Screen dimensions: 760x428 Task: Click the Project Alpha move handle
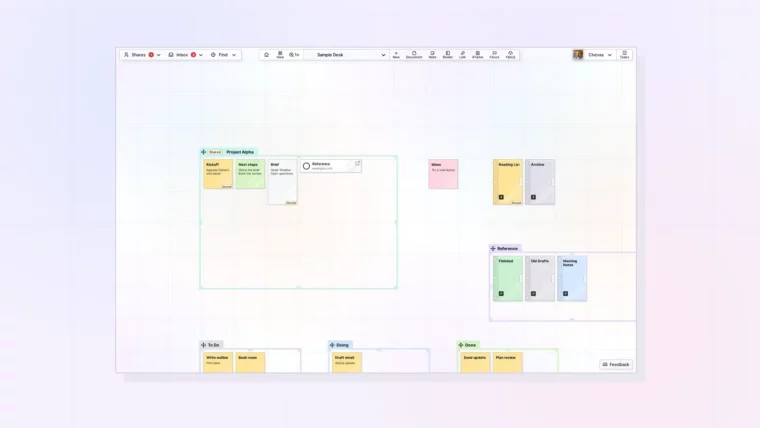coord(204,152)
